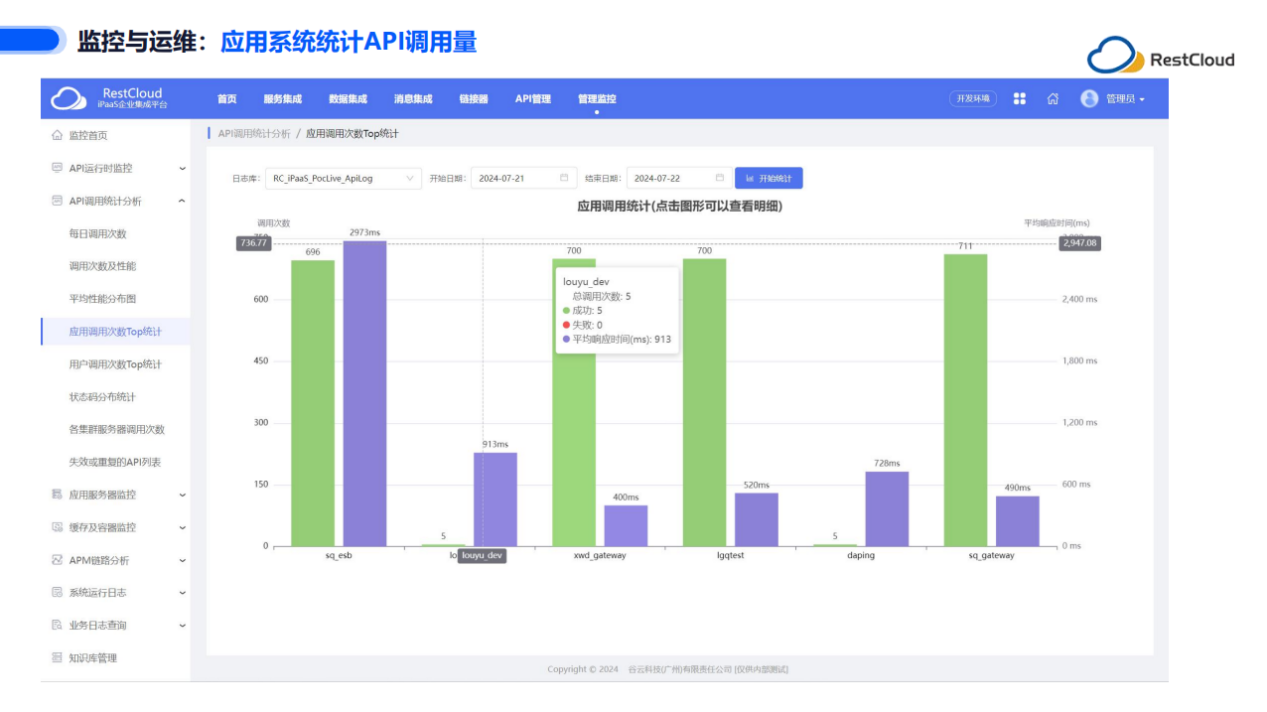Select the 管理监控 menu in the top navigation

(x=595, y=98)
